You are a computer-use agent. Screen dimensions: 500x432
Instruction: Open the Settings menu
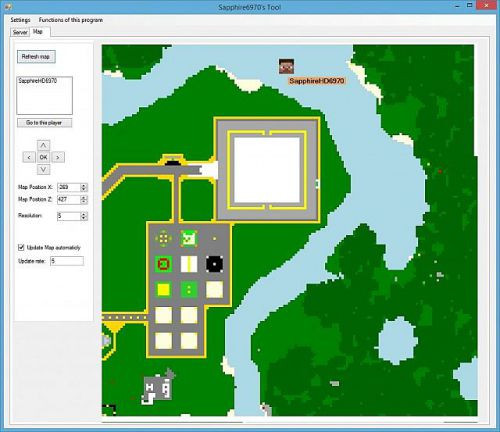(x=20, y=20)
